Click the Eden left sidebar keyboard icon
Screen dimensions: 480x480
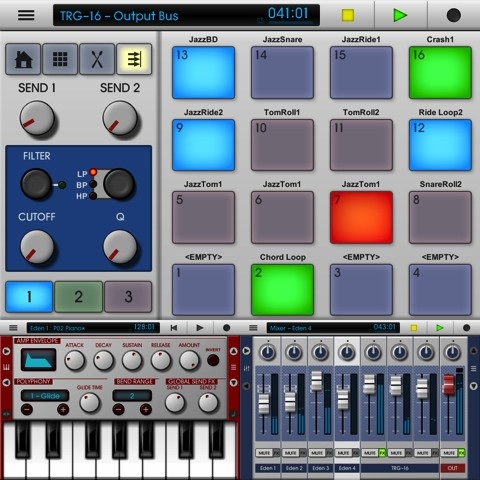point(6,367)
